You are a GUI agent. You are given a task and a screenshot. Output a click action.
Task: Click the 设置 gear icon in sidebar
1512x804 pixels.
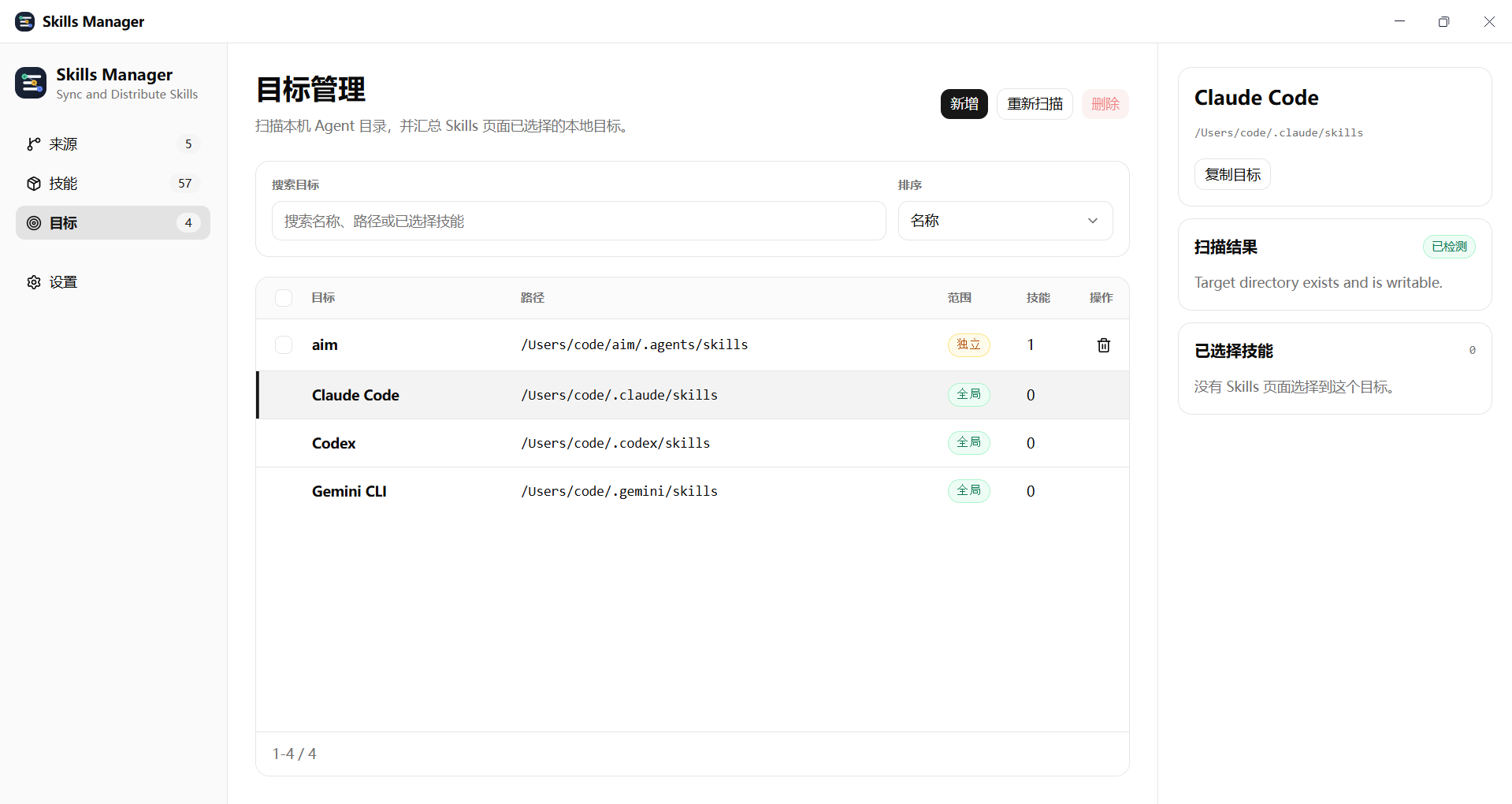click(34, 282)
